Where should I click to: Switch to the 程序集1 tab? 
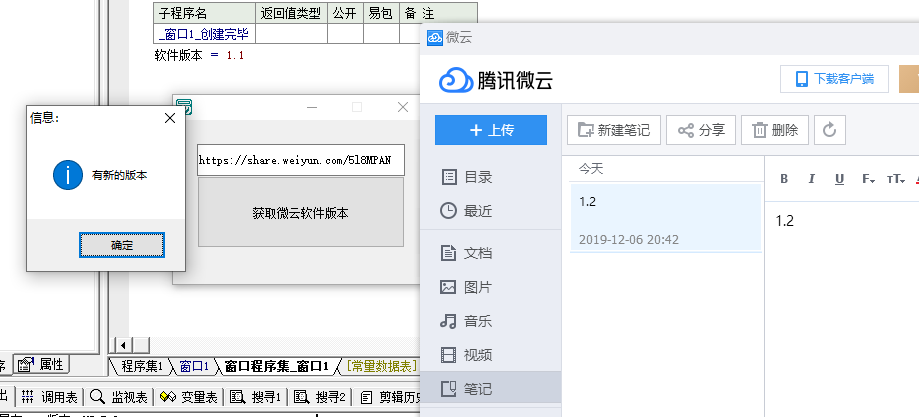(141, 367)
